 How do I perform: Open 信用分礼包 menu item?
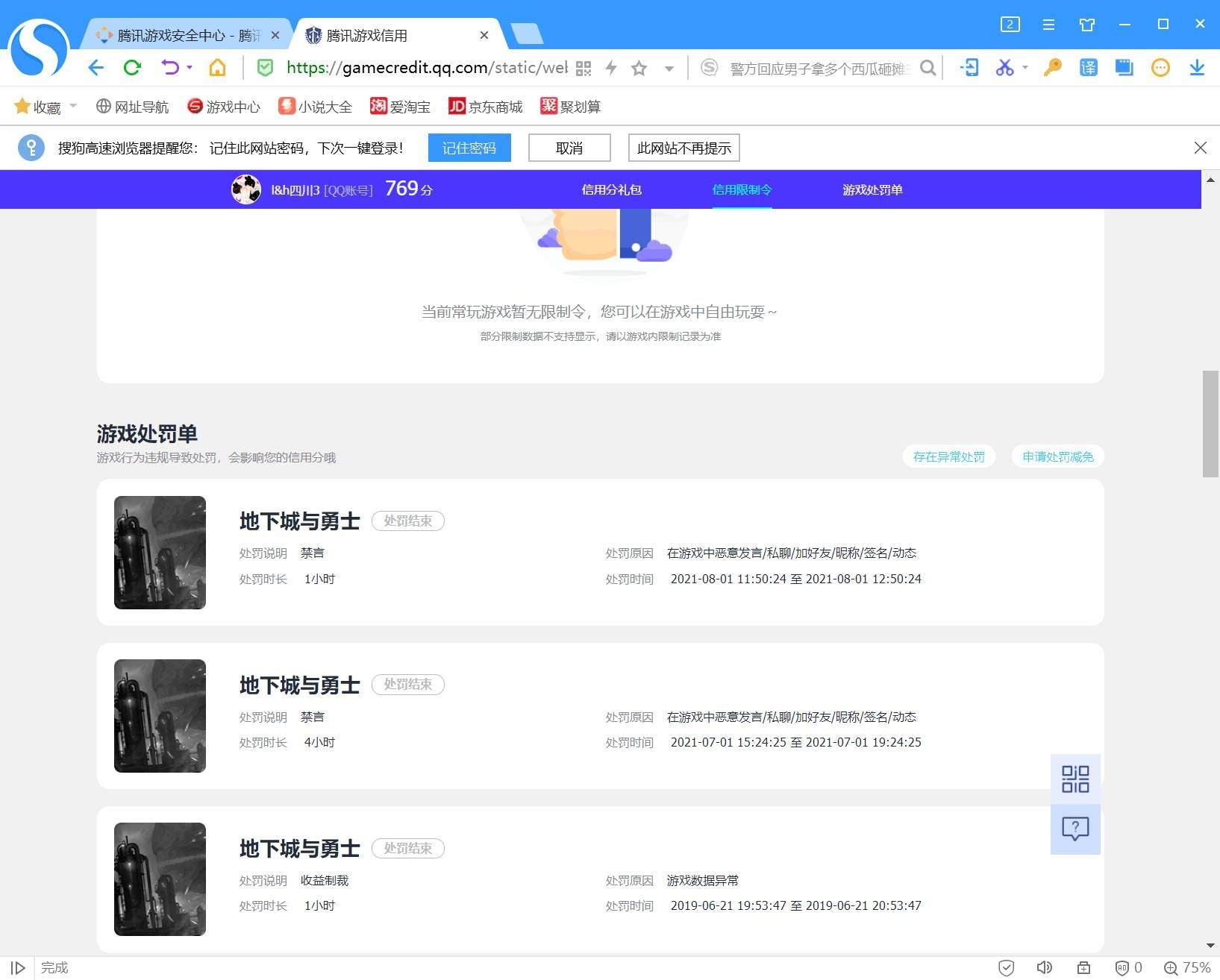click(x=611, y=189)
